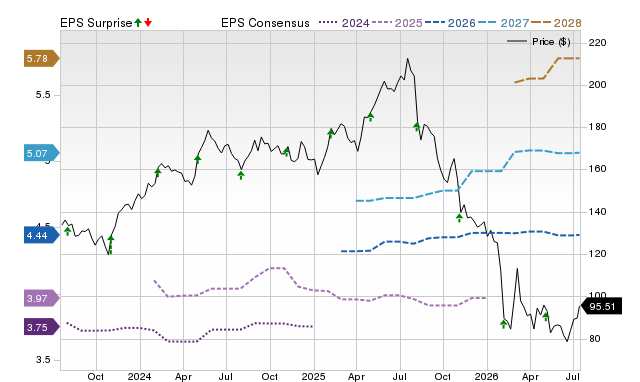Click the EPS Consensus label text

click(x=265, y=23)
